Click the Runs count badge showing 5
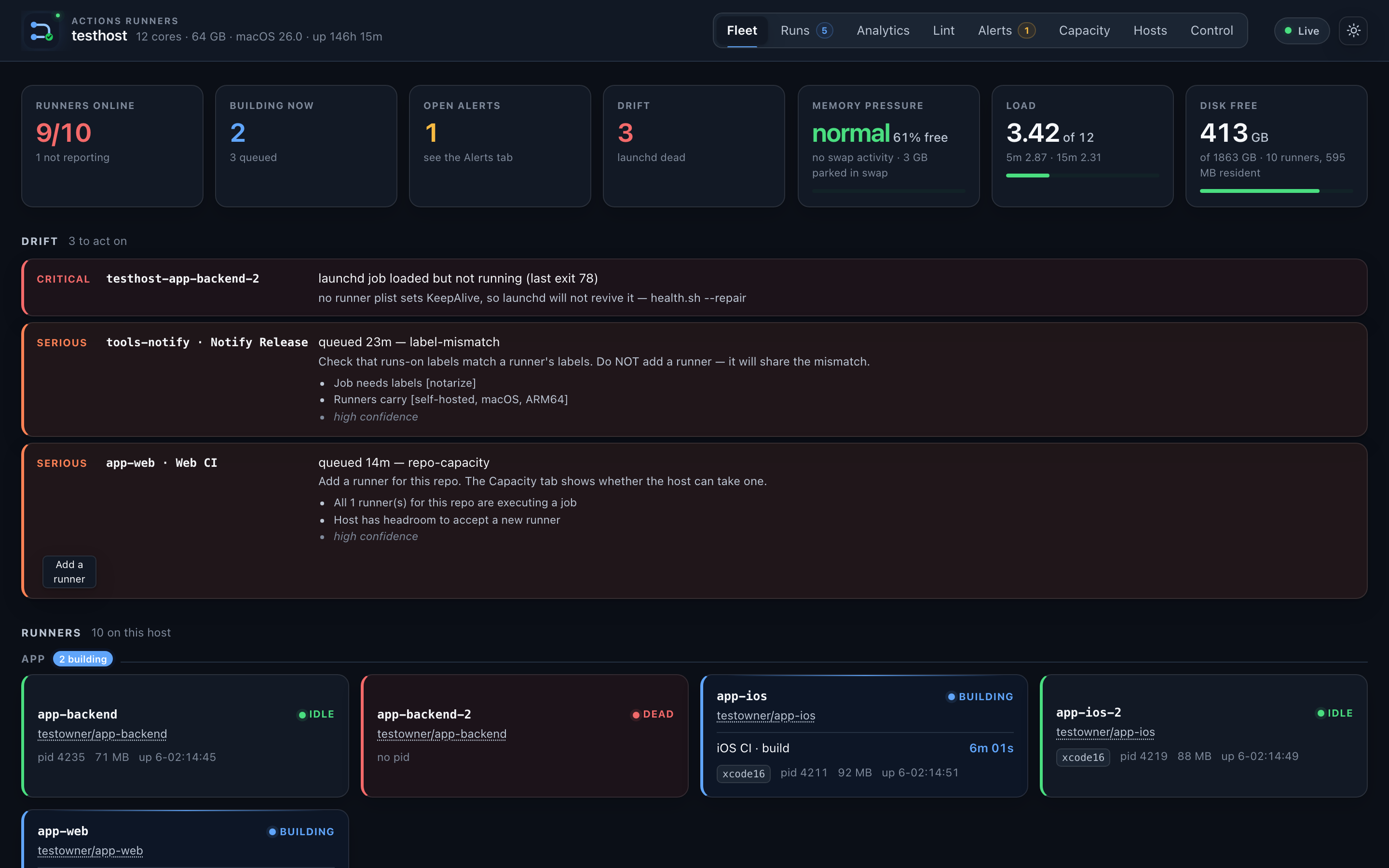This screenshot has width=1389, height=868. click(824, 30)
